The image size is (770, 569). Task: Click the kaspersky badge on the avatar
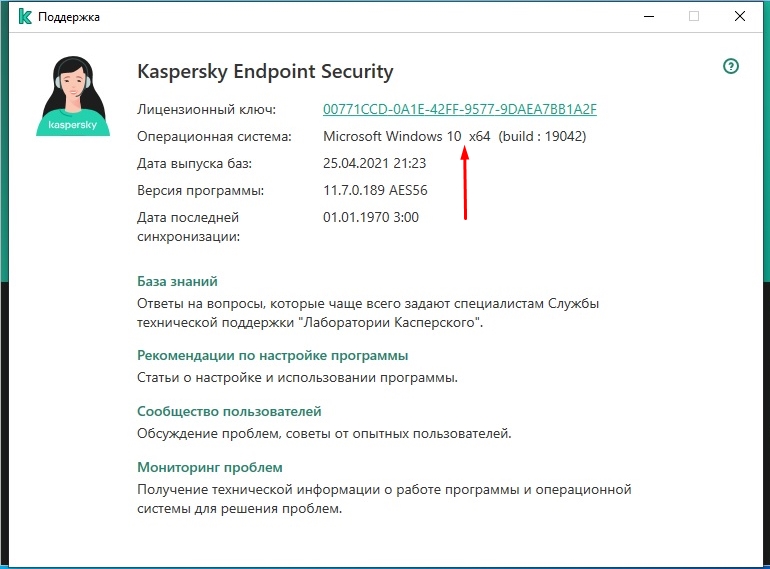click(x=73, y=125)
